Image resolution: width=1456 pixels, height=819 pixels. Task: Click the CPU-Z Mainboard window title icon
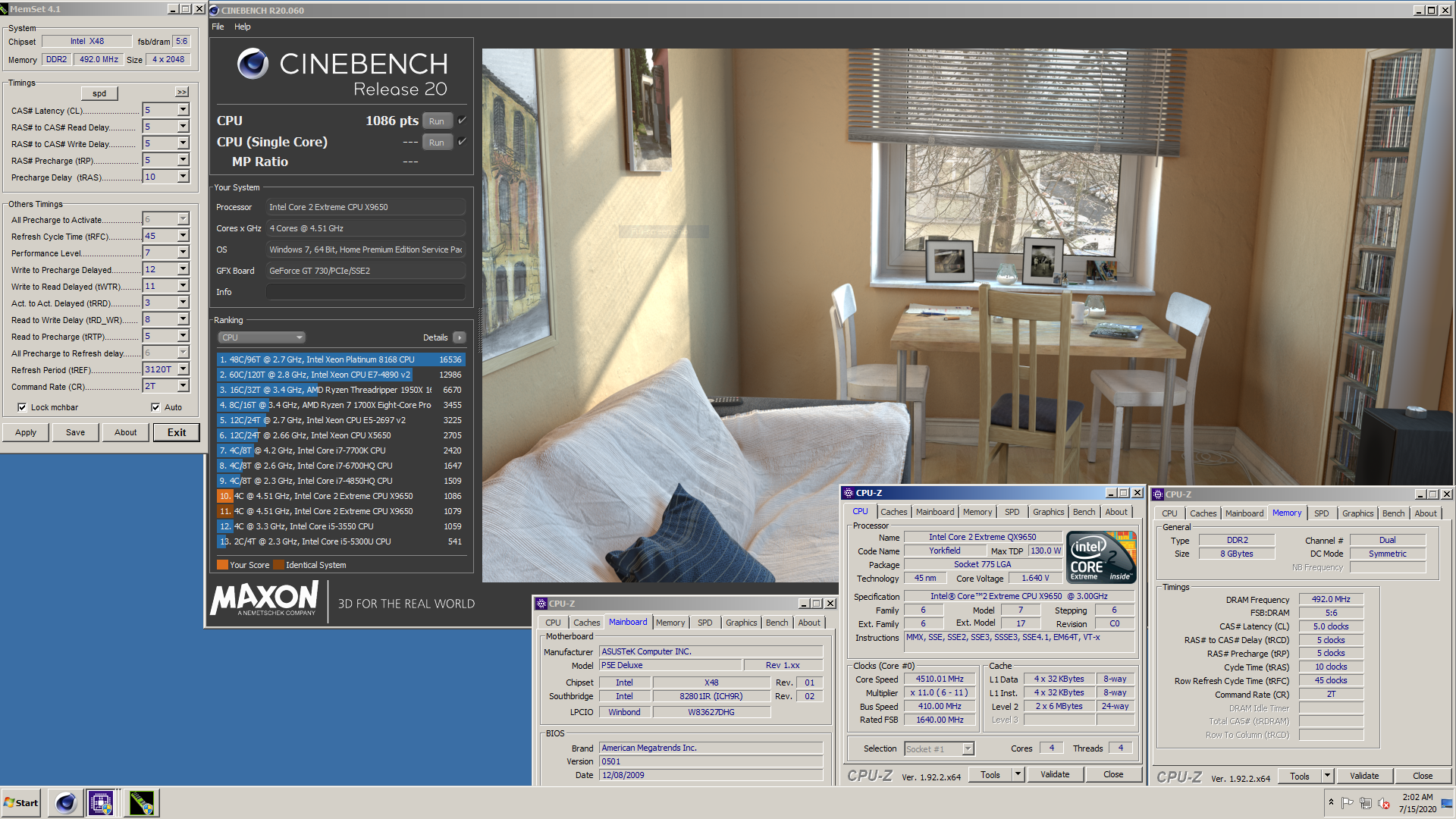(541, 604)
